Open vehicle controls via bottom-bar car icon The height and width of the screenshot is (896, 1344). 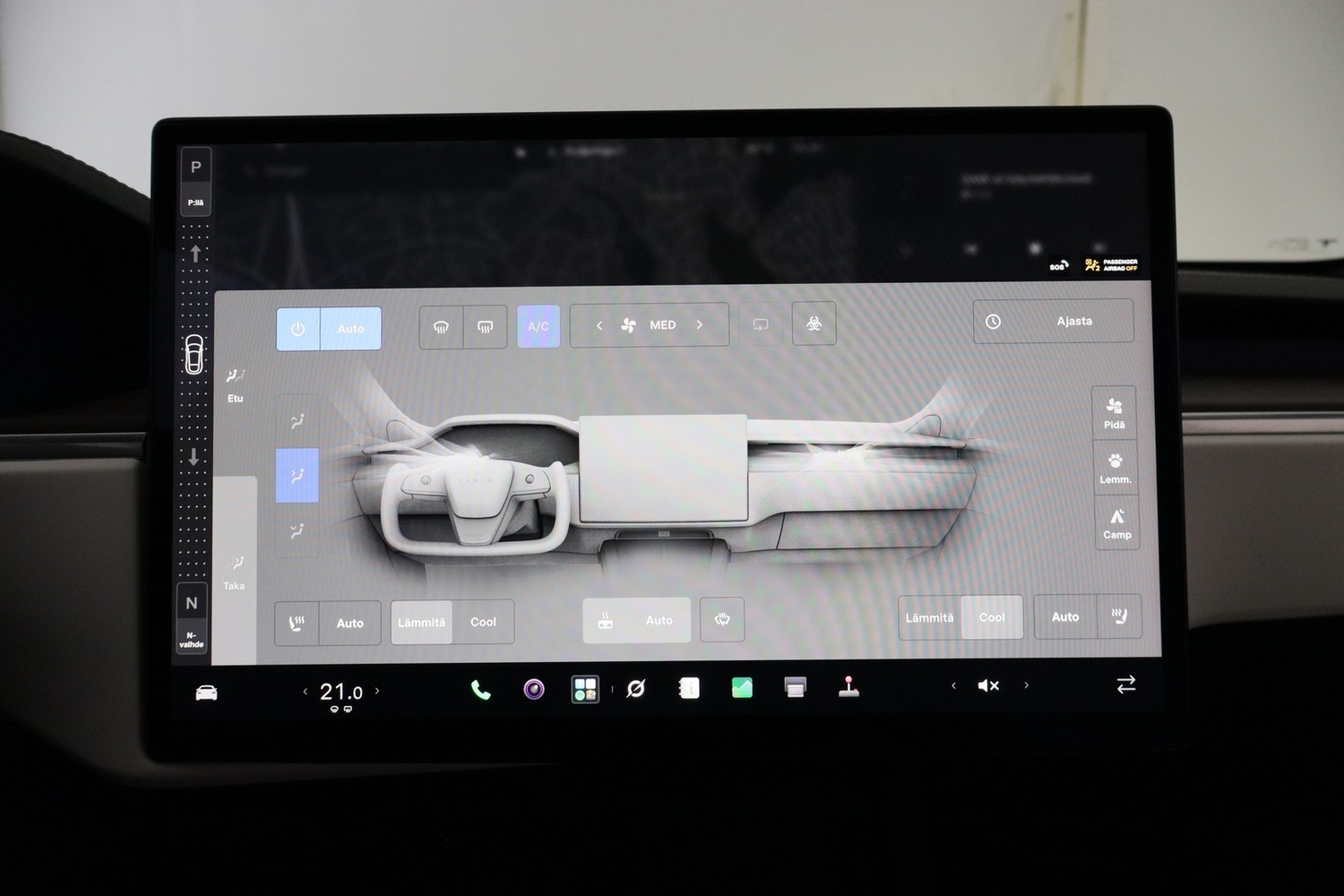point(206,693)
